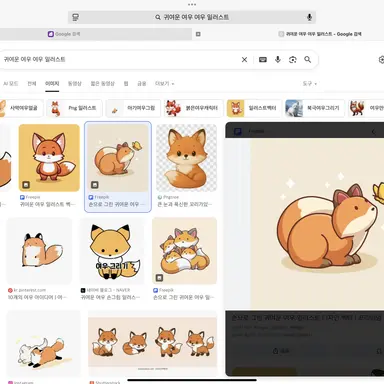Select the Png 일러스트 suggestion chip
Image resolution: width=384 pixels, height=384 pixels.
tap(74, 108)
